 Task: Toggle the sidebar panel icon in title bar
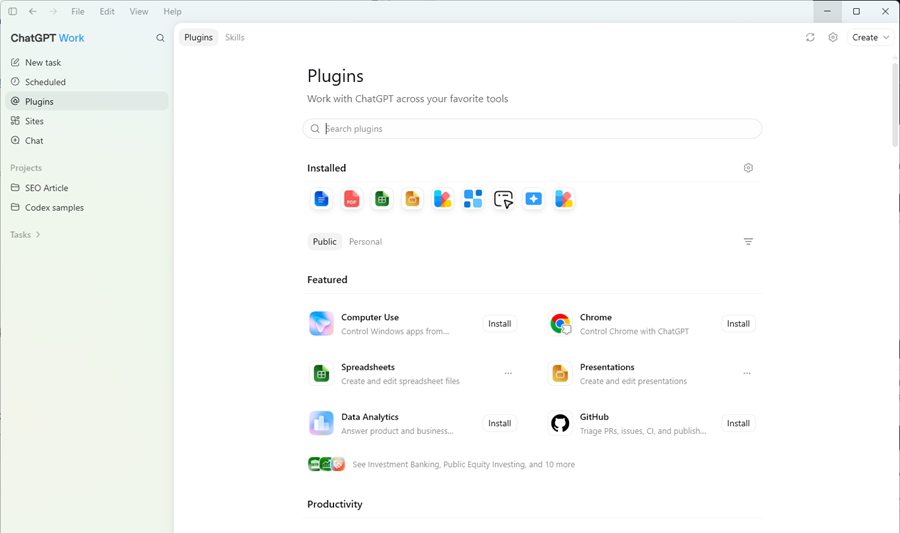(13, 11)
